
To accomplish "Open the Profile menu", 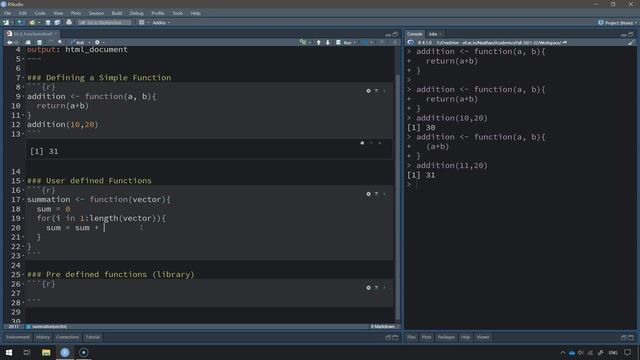I will pyautogui.click(x=158, y=13).
